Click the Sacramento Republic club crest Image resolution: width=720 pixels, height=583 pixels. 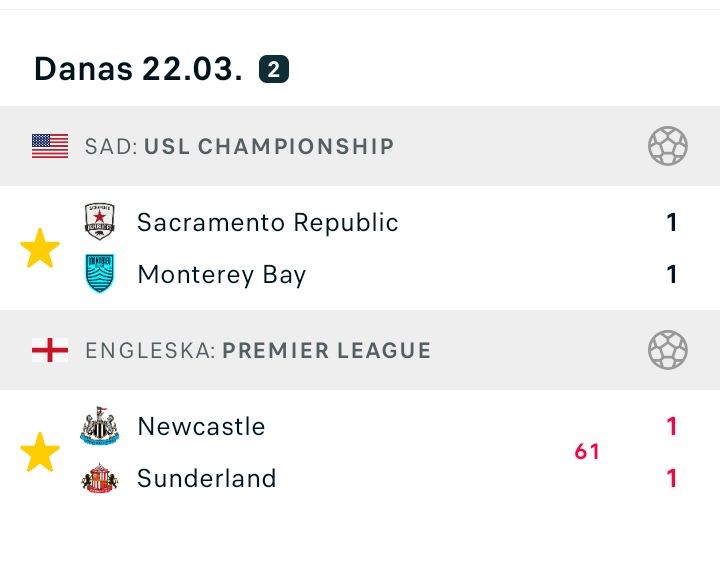pyautogui.click(x=100, y=222)
